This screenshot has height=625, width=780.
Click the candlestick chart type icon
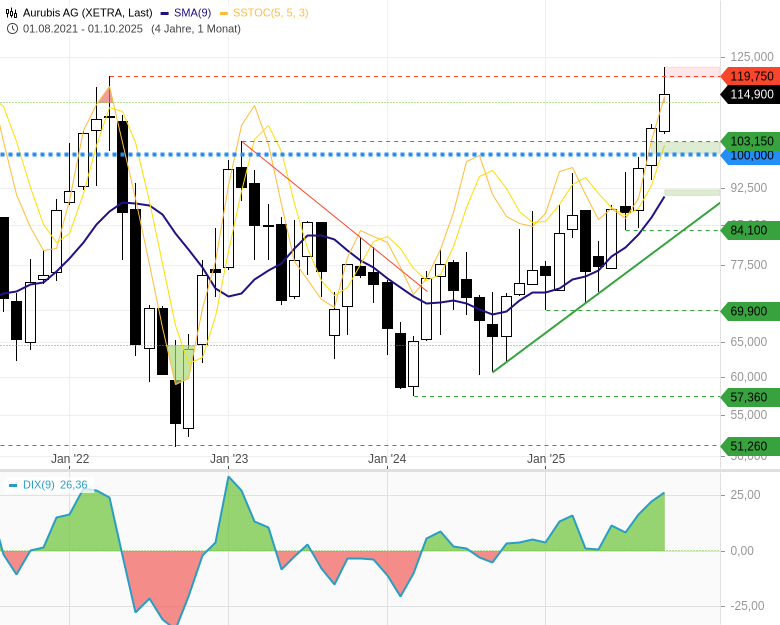coord(12,12)
